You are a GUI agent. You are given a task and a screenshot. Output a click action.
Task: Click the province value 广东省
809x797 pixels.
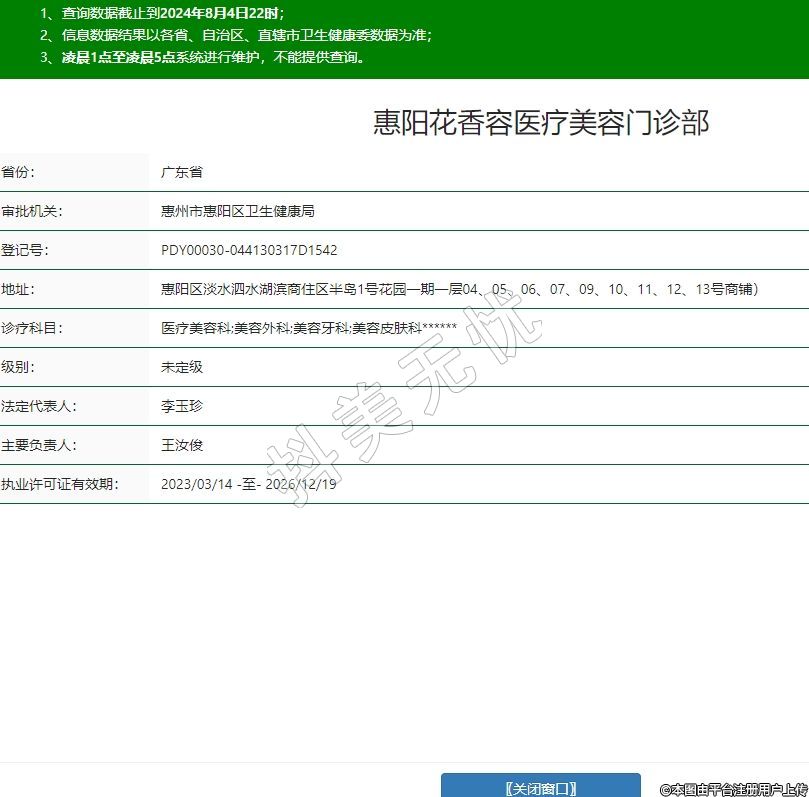click(182, 172)
